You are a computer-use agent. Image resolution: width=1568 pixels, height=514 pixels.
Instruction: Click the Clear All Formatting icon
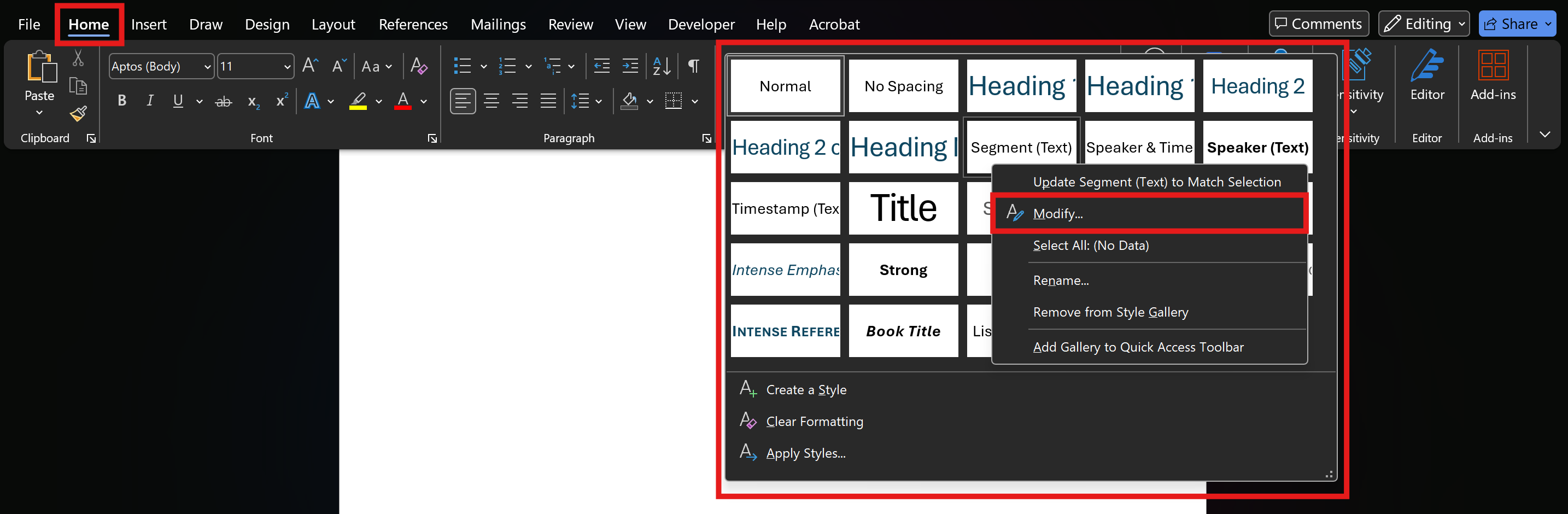tap(419, 66)
